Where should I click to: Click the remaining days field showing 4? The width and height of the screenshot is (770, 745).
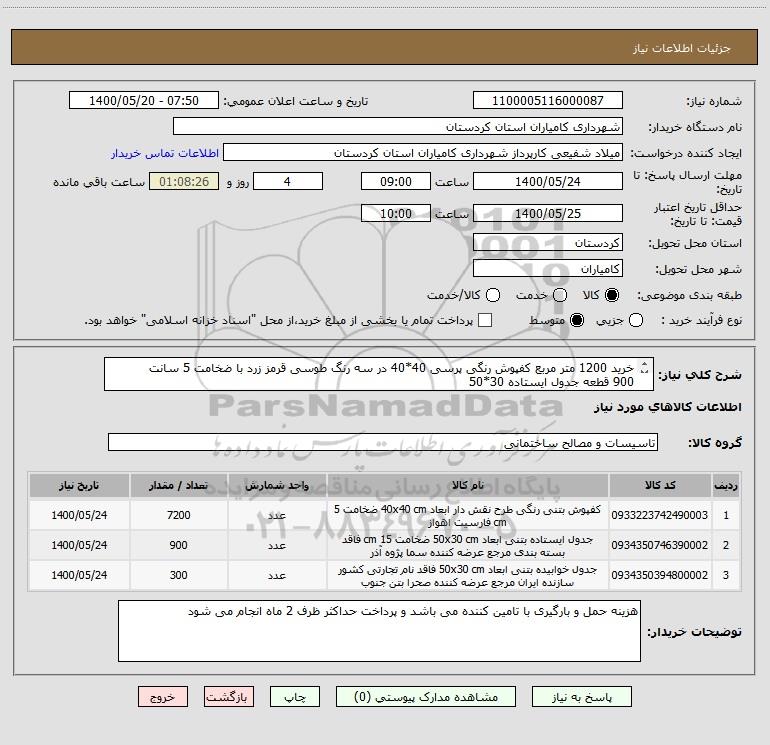(x=288, y=181)
